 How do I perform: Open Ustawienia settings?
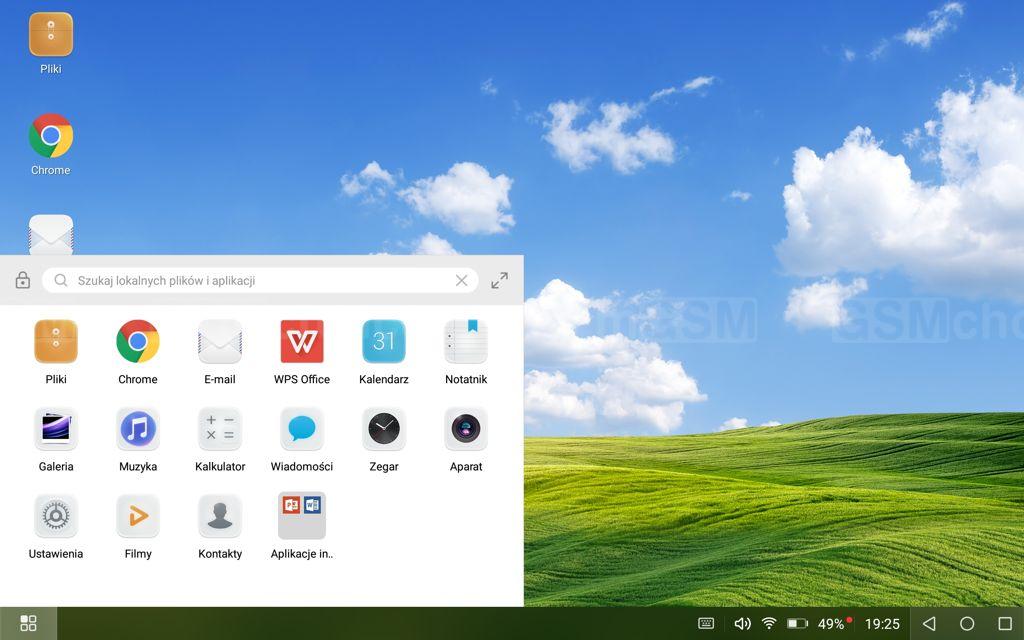point(55,516)
